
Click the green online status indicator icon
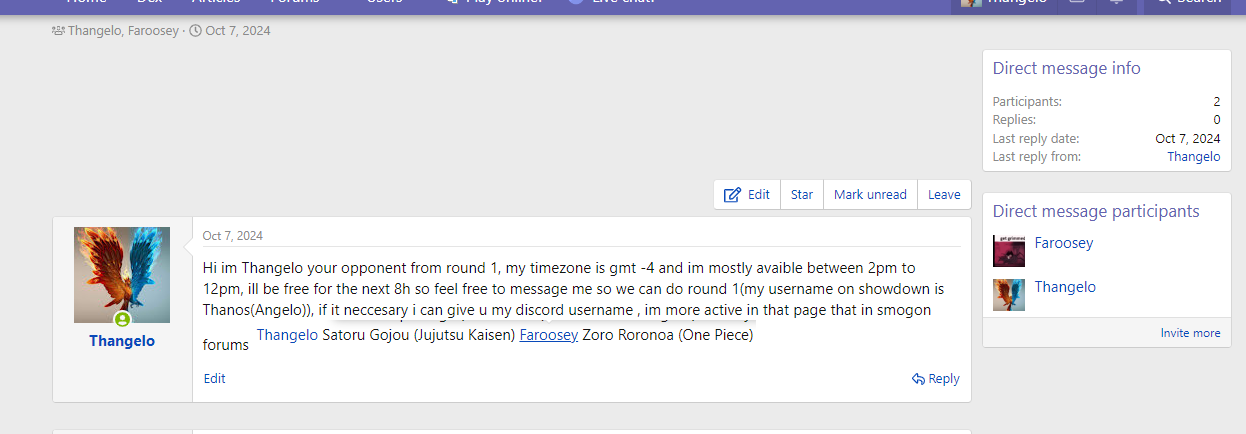(122, 320)
